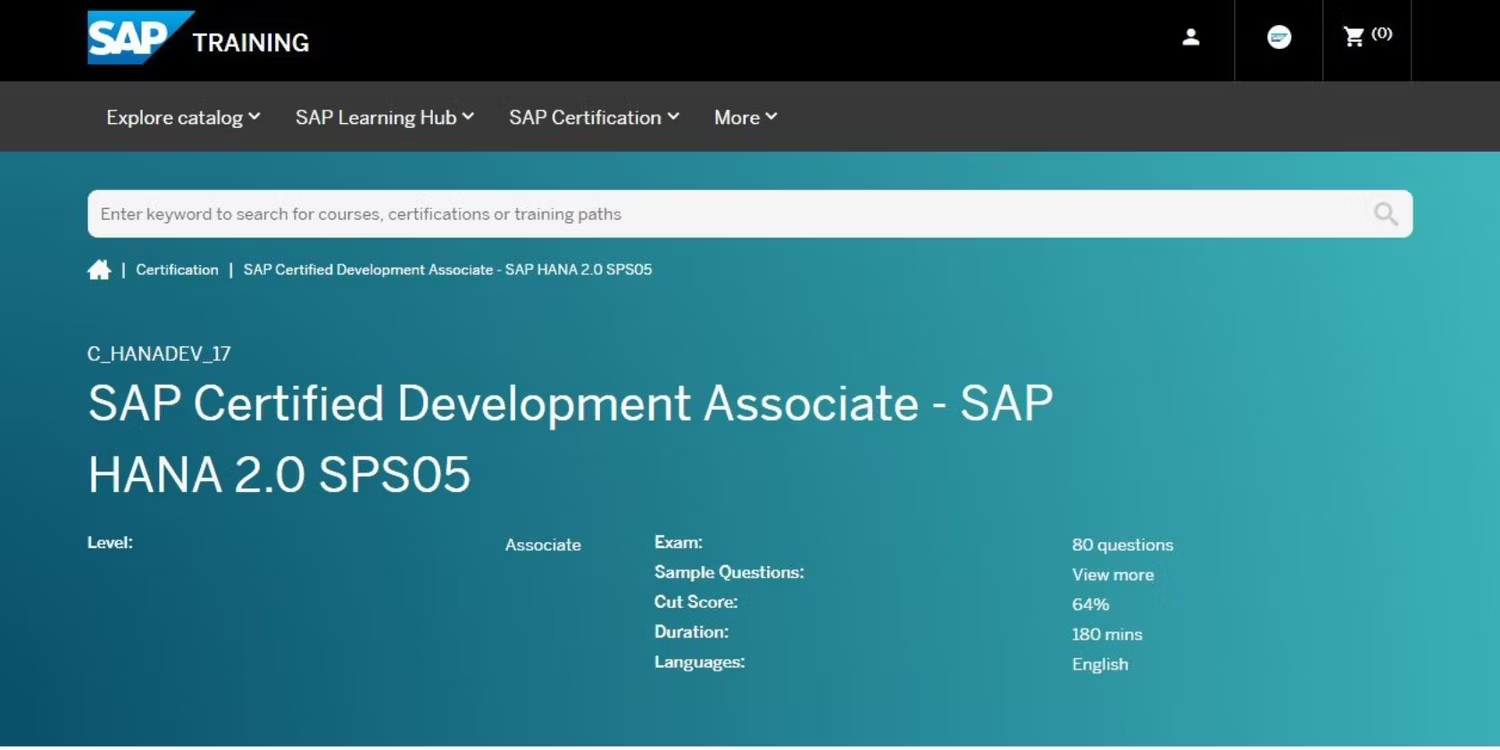
Task: Expand the chevron beside SAP Learning Hub
Action: pyautogui.click(x=468, y=117)
